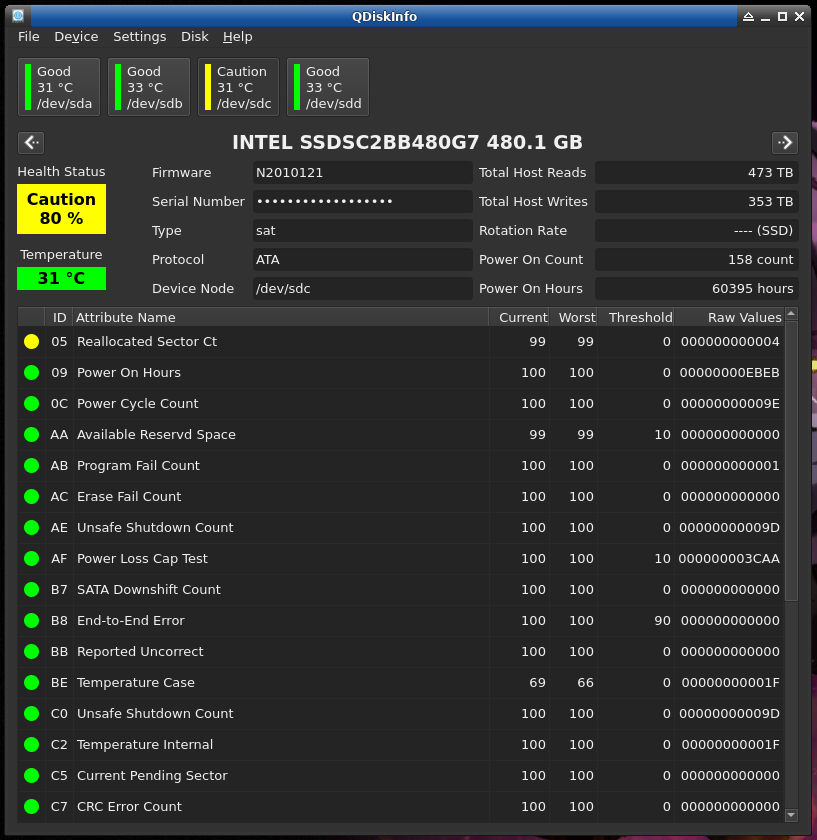Image resolution: width=817 pixels, height=840 pixels.
Task: Go to next disk with right arrow button
Action: [x=785, y=142]
